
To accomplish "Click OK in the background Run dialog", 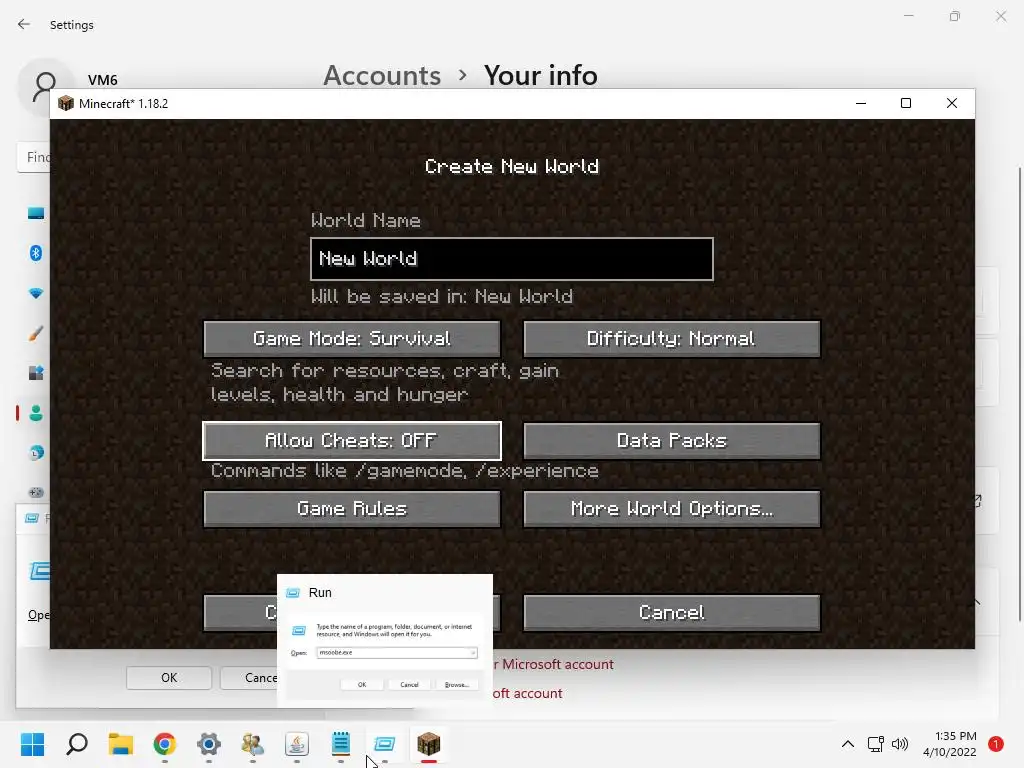I will point(169,678).
